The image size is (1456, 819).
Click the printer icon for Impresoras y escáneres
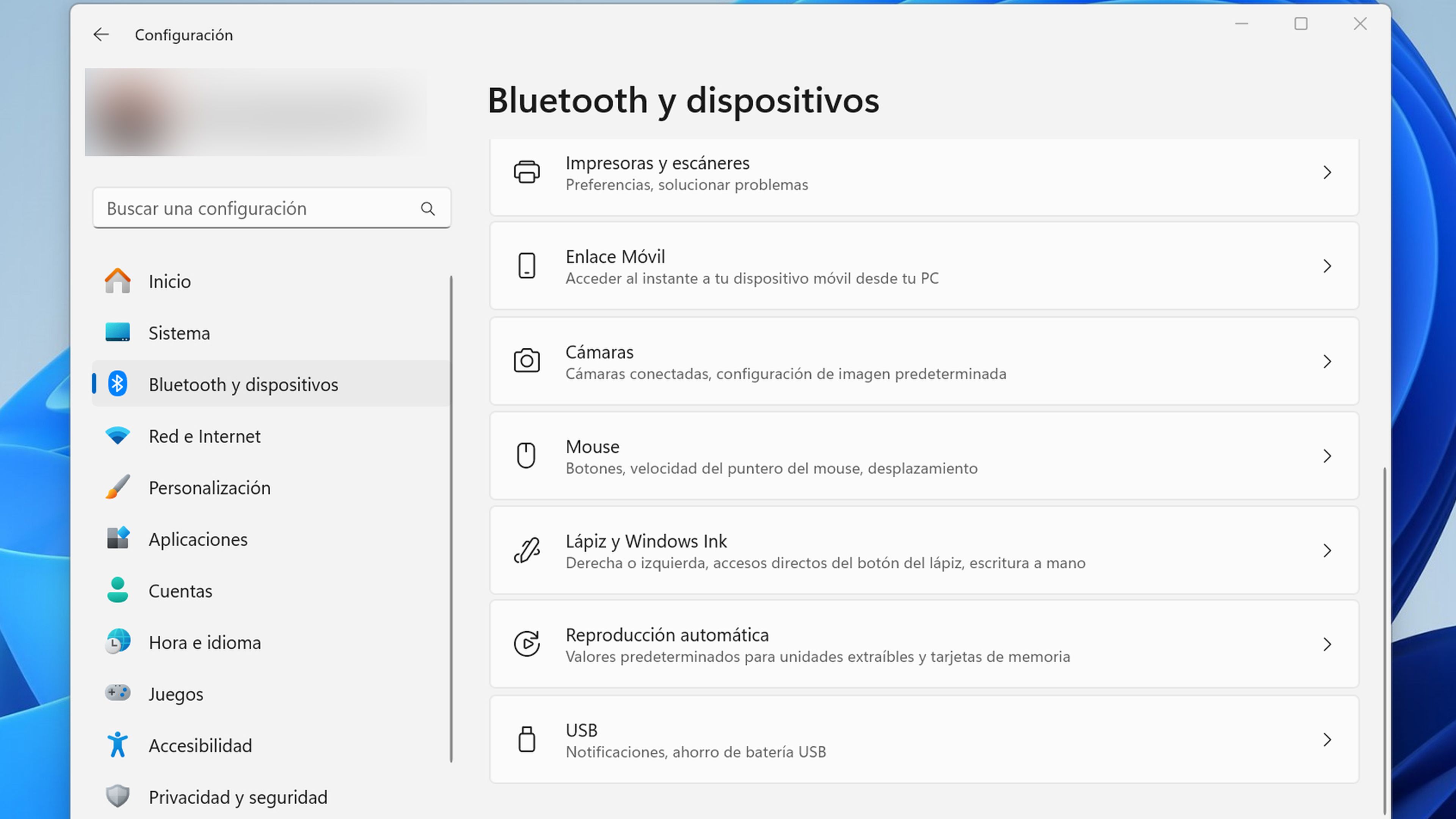[527, 173]
